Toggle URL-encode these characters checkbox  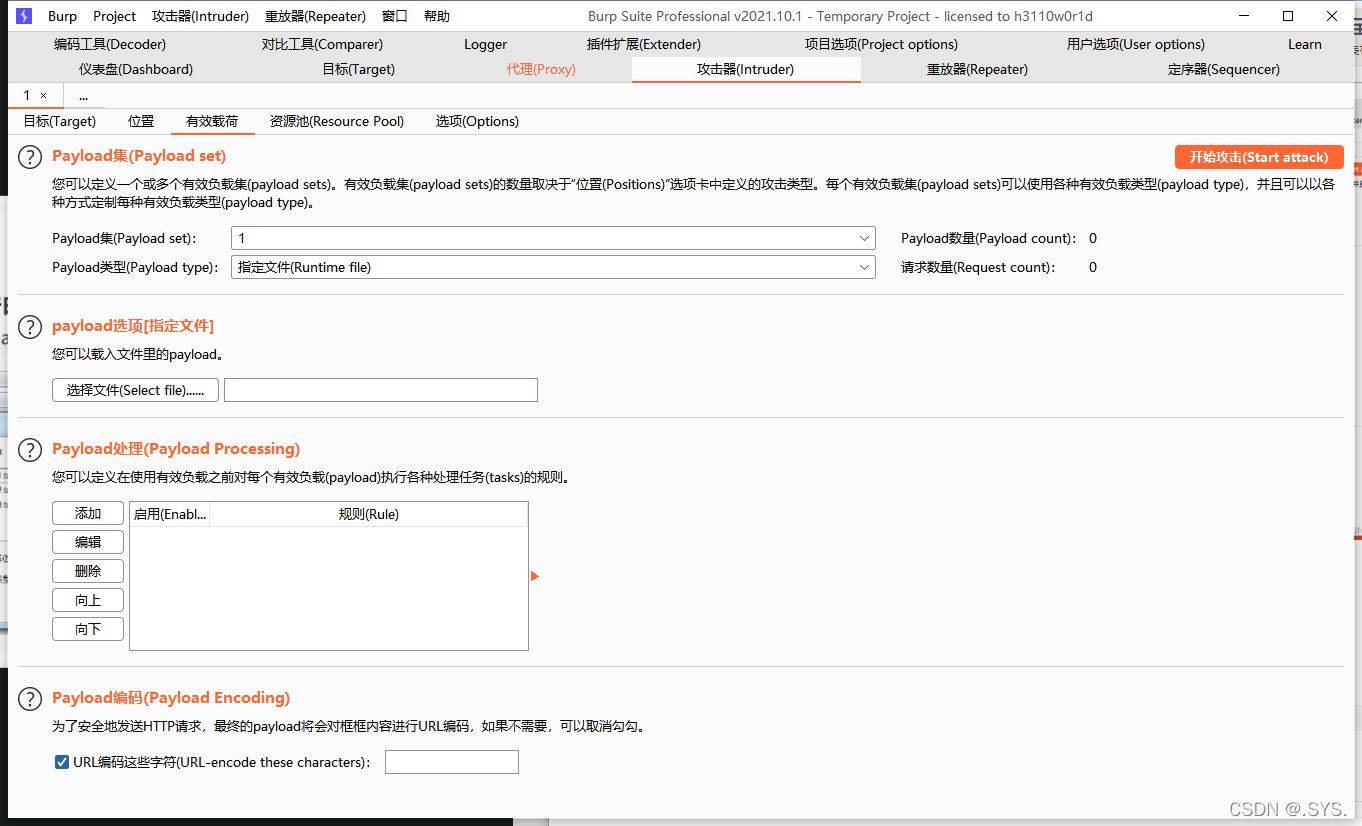click(x=62, y=762)
